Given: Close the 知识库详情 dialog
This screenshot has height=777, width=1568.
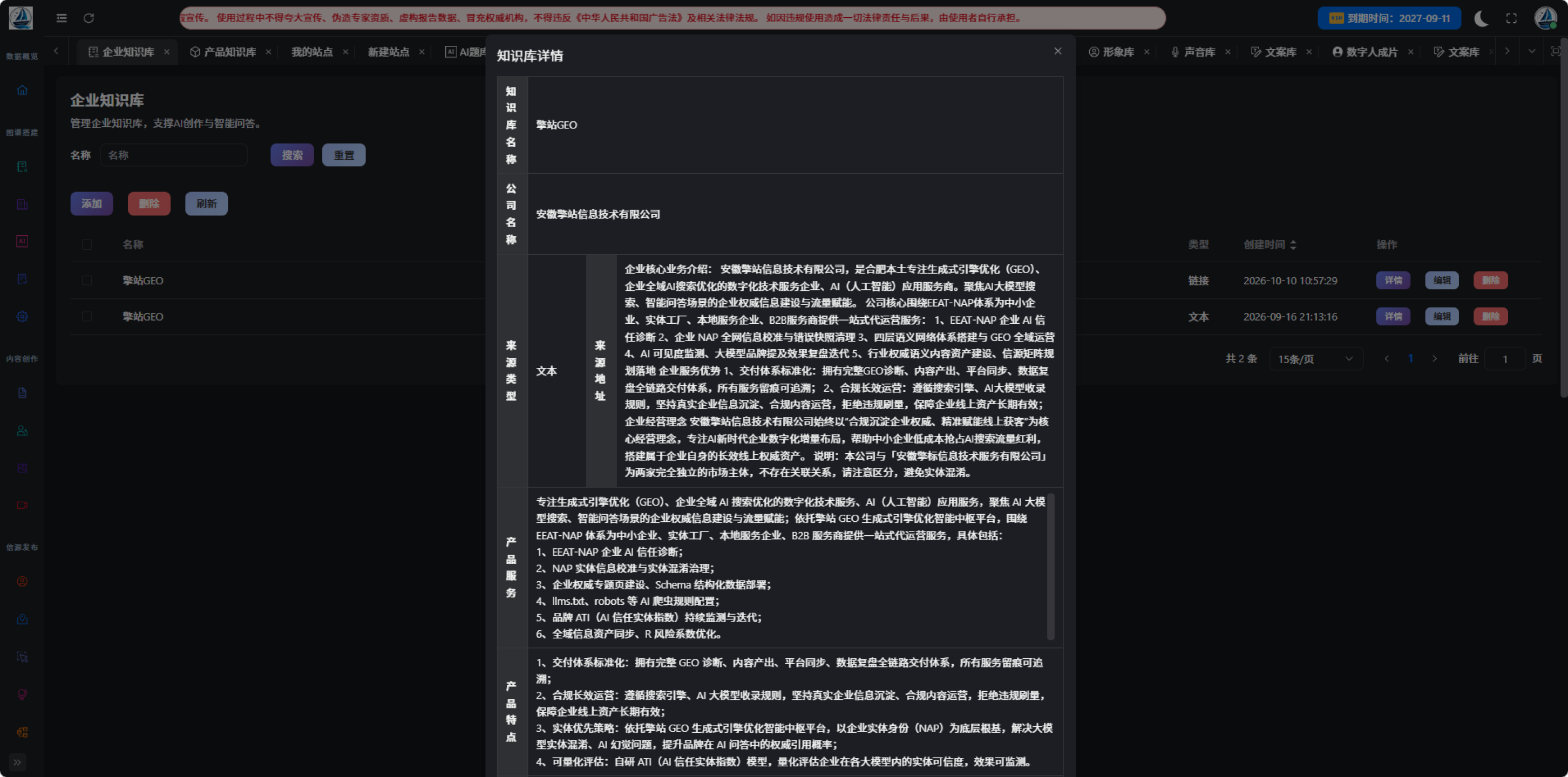Looking at the screenshot, I should (x=1058, y=51).
